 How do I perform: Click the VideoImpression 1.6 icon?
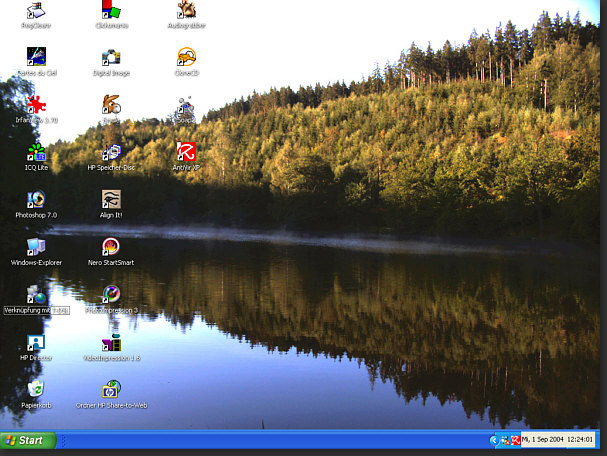[x=111, y=342]
